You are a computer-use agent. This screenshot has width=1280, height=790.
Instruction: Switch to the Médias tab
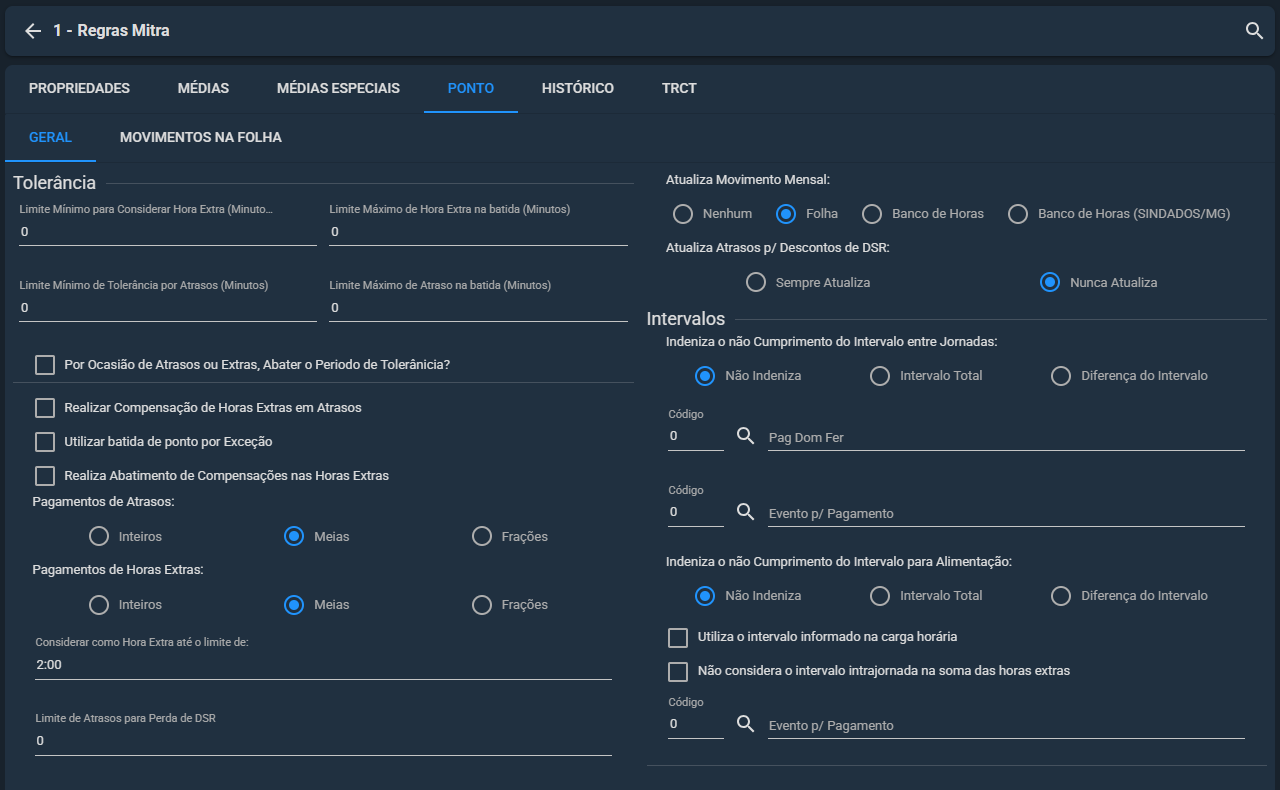[203, 88]
